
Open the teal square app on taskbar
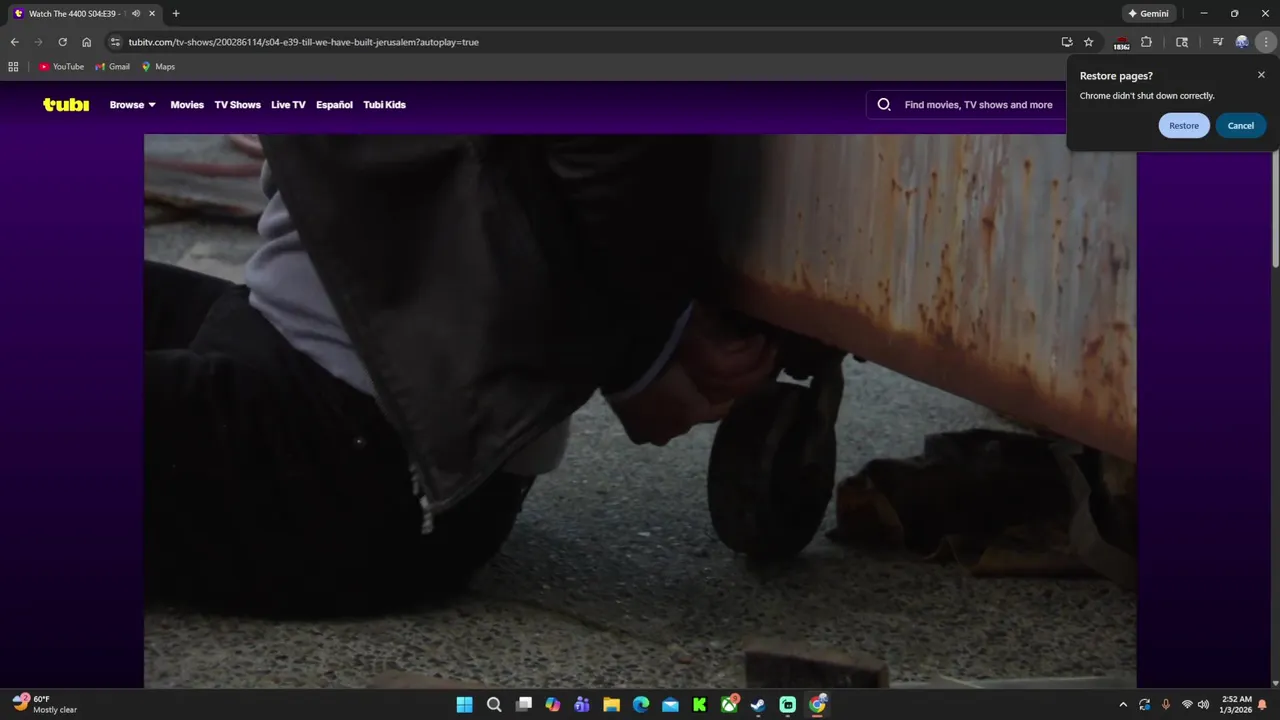(x=788, y=705)
